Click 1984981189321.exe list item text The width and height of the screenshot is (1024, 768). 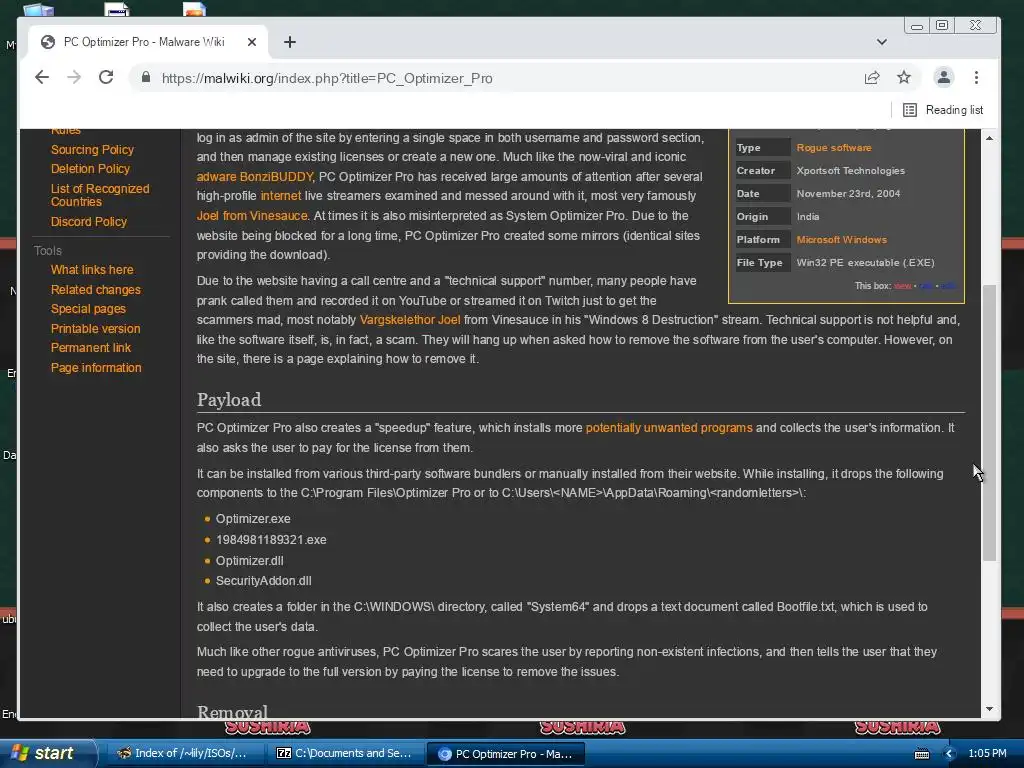point(271,539)
